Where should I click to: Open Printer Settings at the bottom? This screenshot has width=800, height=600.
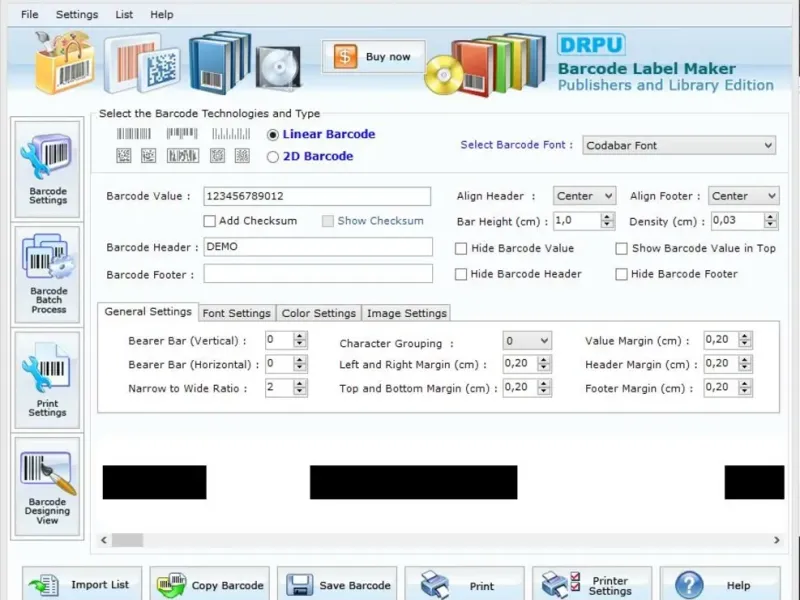(592, 585)
